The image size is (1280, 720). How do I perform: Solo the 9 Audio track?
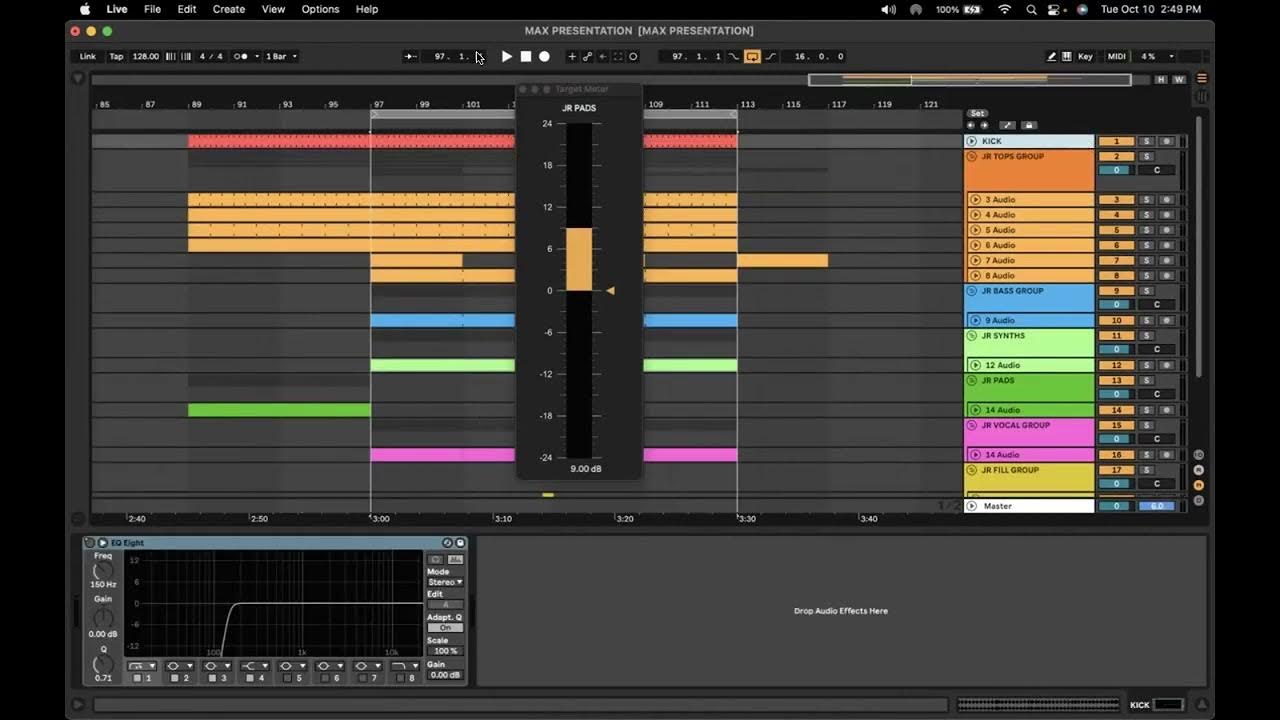1147,321
